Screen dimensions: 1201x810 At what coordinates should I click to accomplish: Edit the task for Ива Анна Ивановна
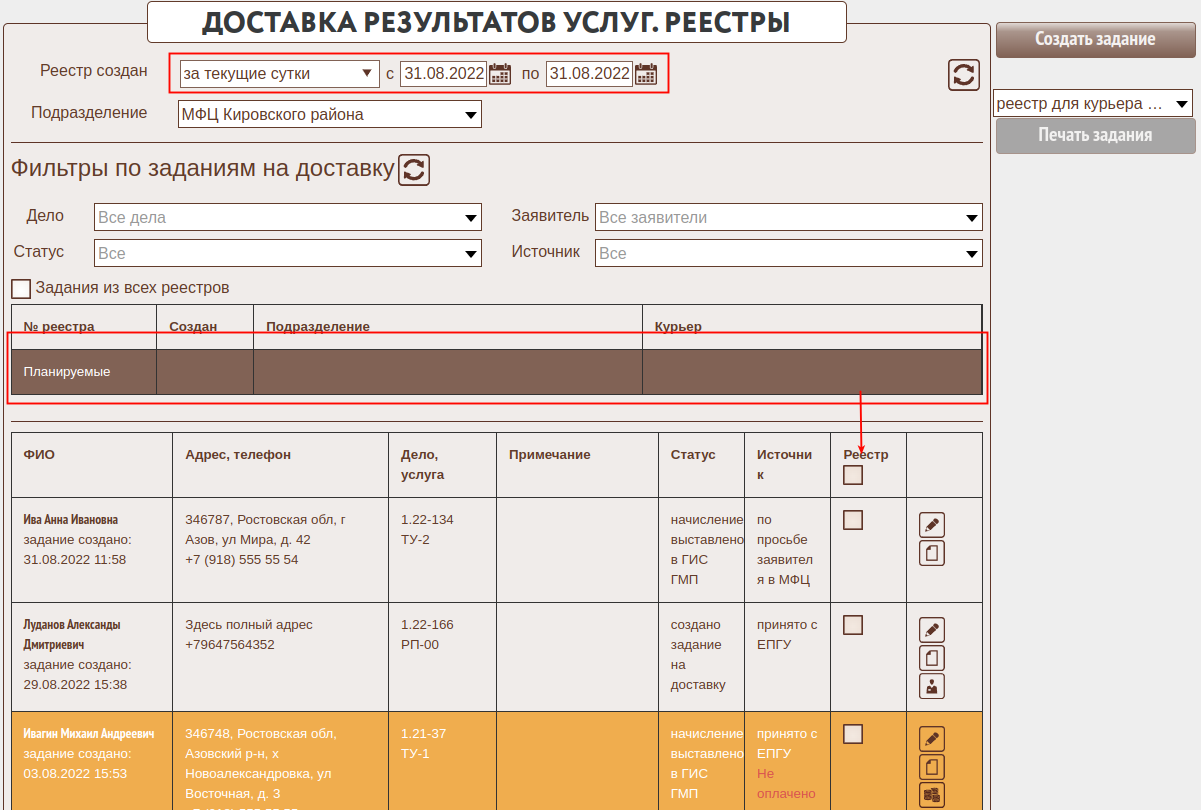[931, 525]
